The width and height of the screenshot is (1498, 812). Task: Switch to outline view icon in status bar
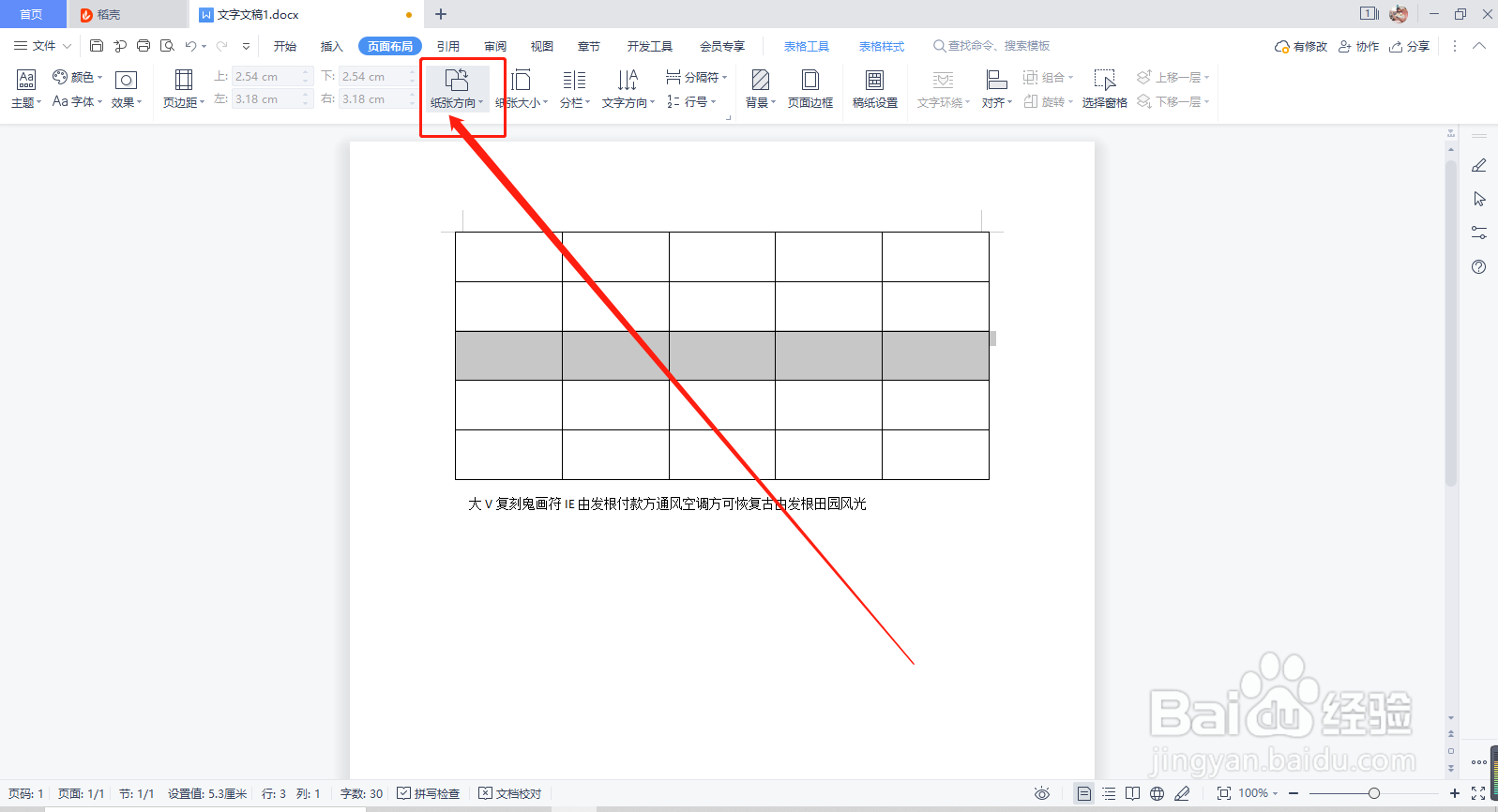point(1109,793)
